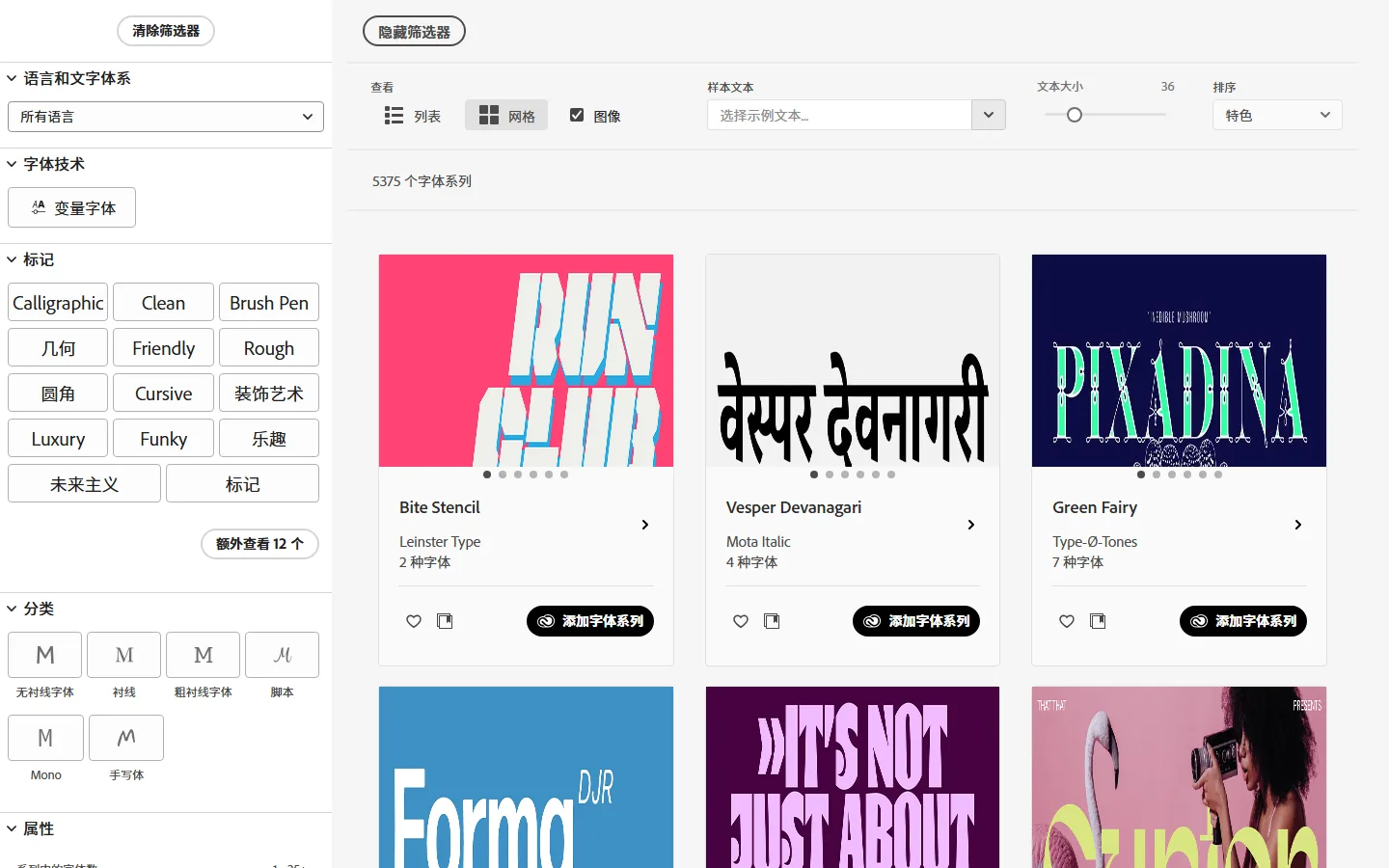Toggle the Brush Pen tag filter
Image resolution: width=1389 pixels, height=868 pixels.
click(x=269, y=303)
